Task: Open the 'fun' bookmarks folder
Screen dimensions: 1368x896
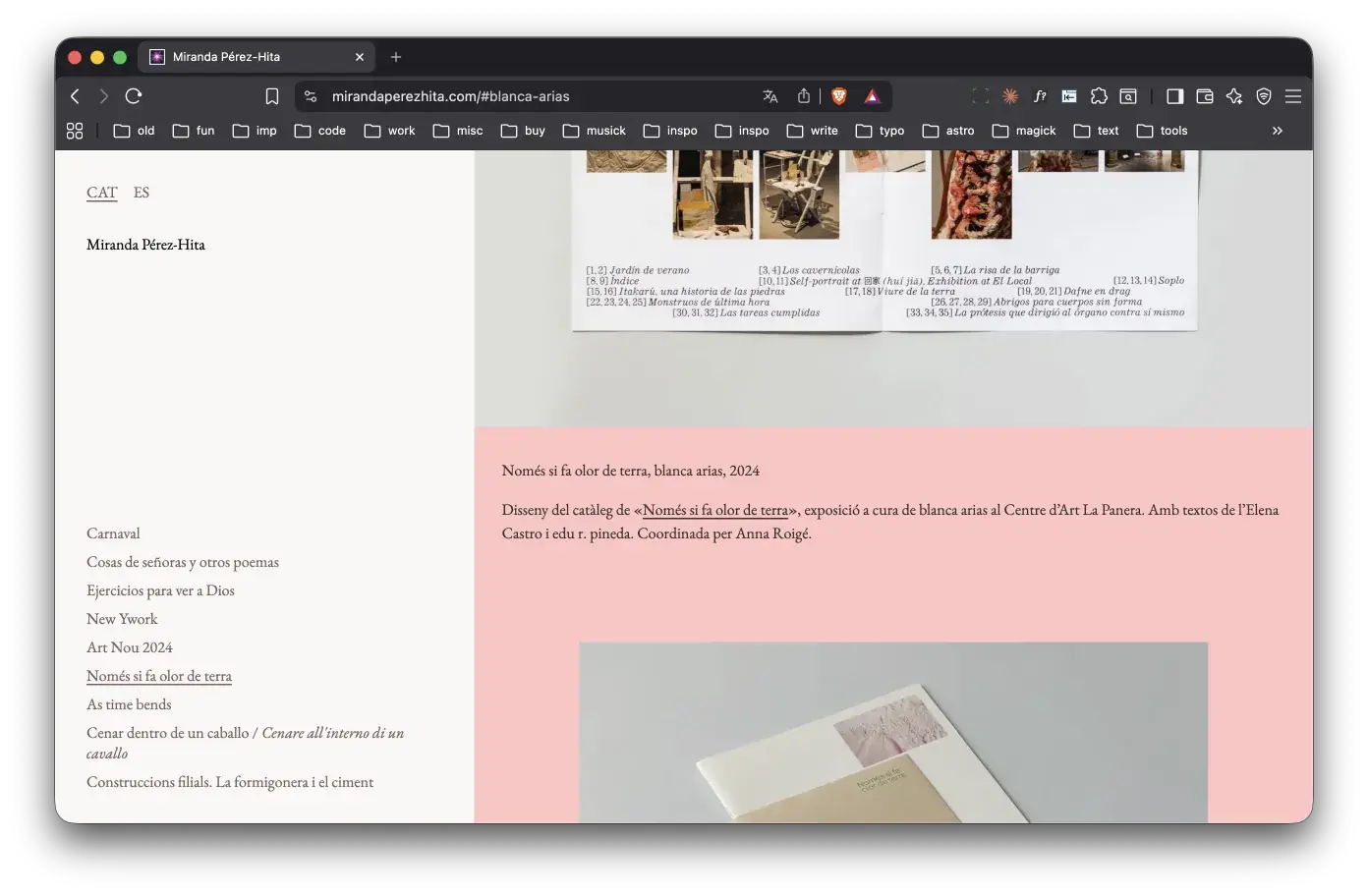Action: tap(194, 131)
